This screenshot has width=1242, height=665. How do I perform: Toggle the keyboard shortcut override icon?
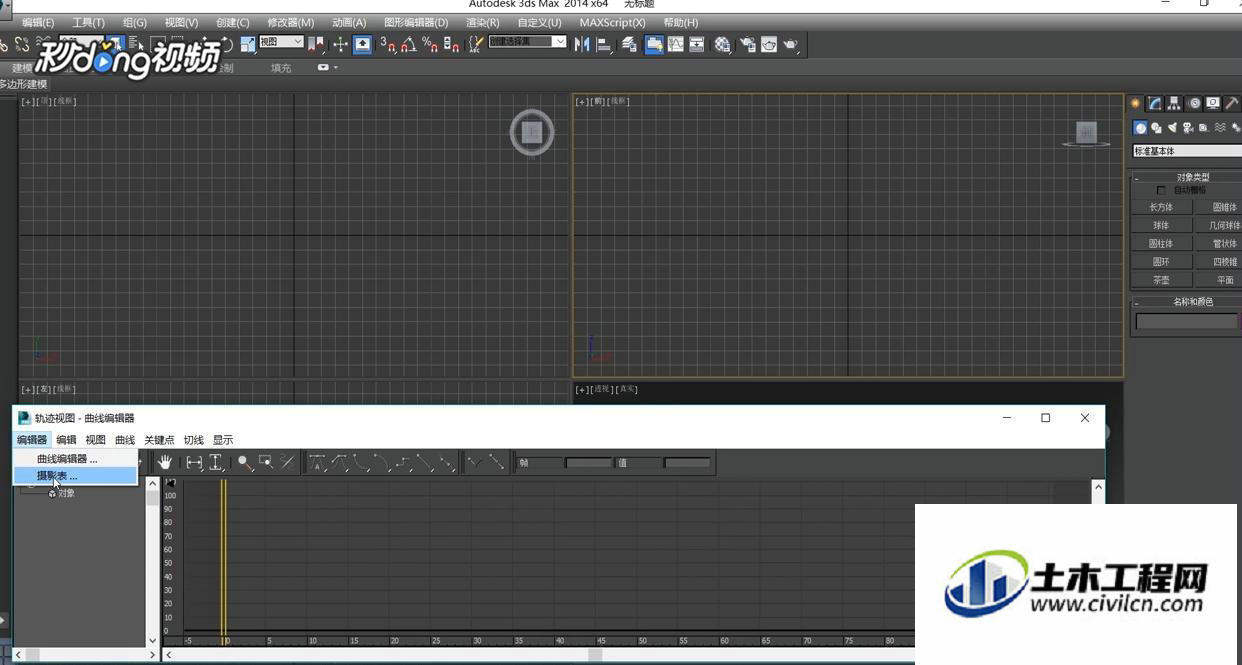click(362, 44)
